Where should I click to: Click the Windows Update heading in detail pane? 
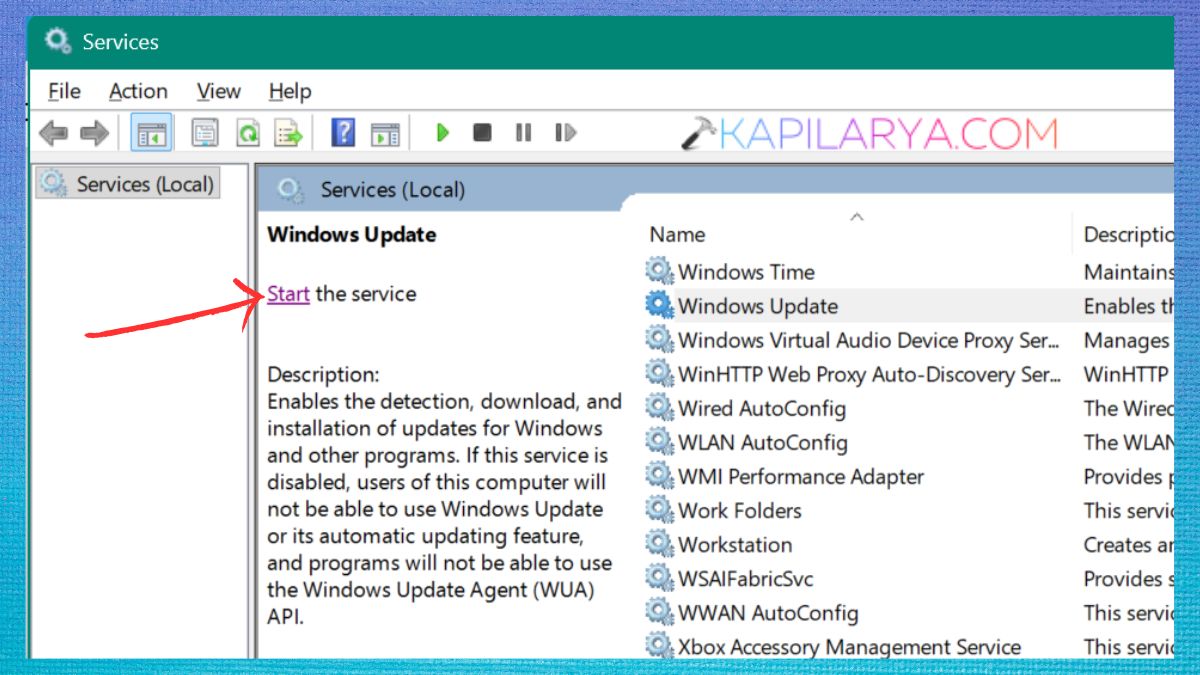352,234
